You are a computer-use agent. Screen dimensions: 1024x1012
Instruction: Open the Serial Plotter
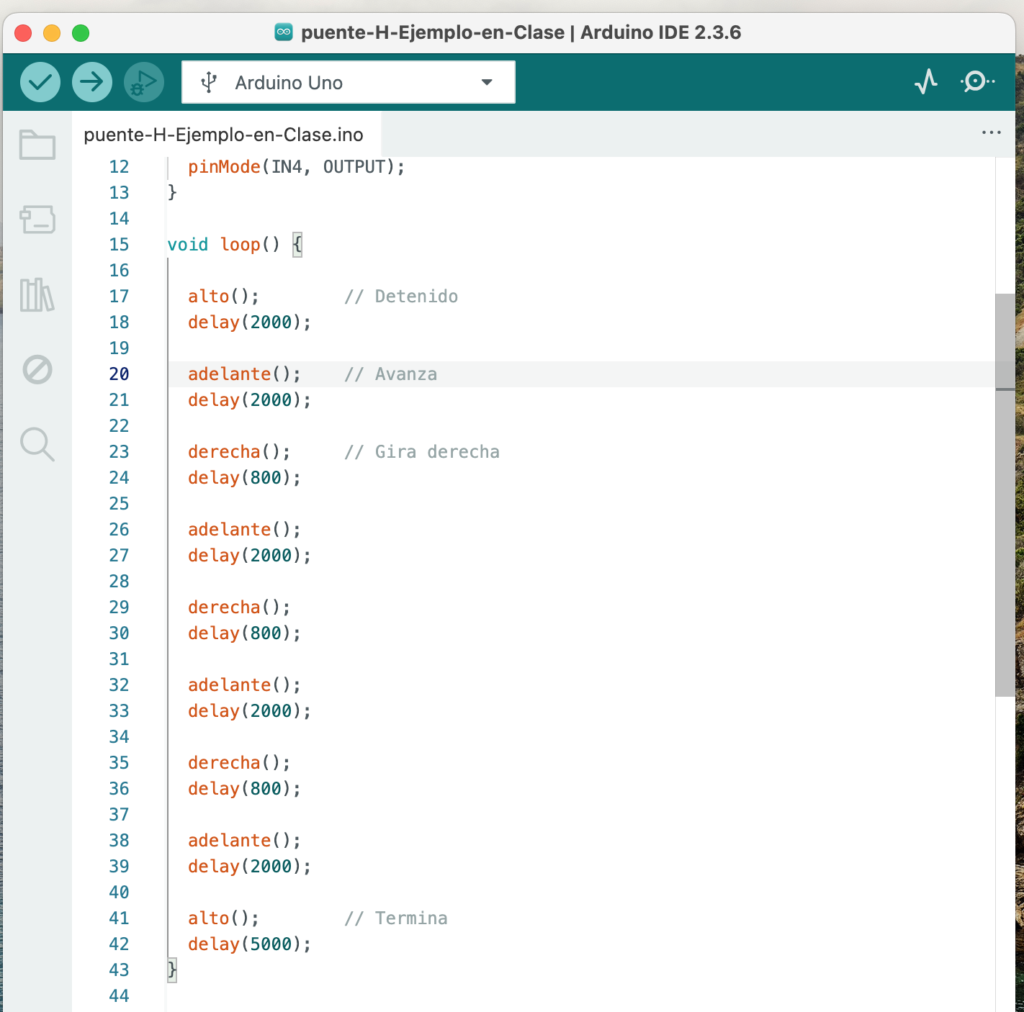[x=926, y=82]
